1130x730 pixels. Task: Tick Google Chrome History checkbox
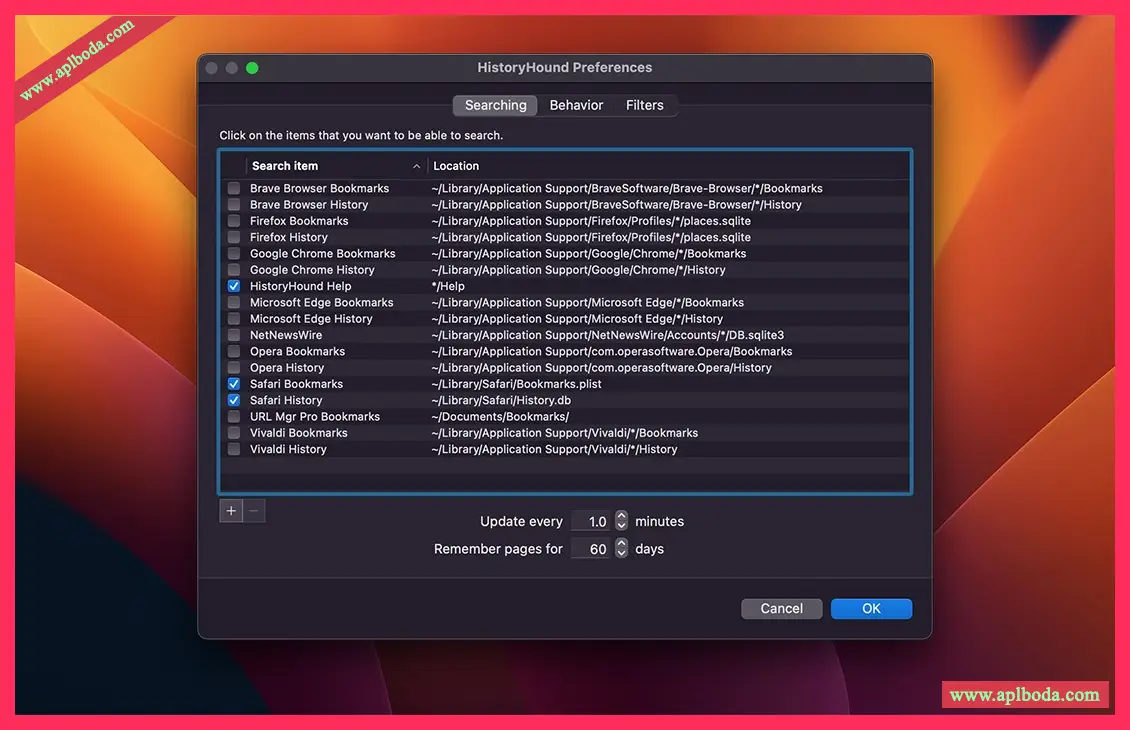click(x=233, y=270)
